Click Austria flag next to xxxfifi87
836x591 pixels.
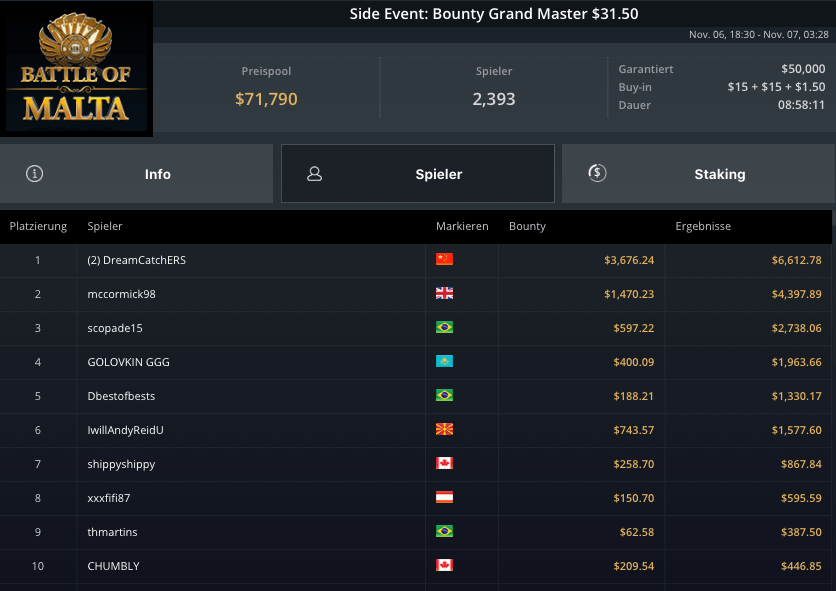click(x=444, y=498)
